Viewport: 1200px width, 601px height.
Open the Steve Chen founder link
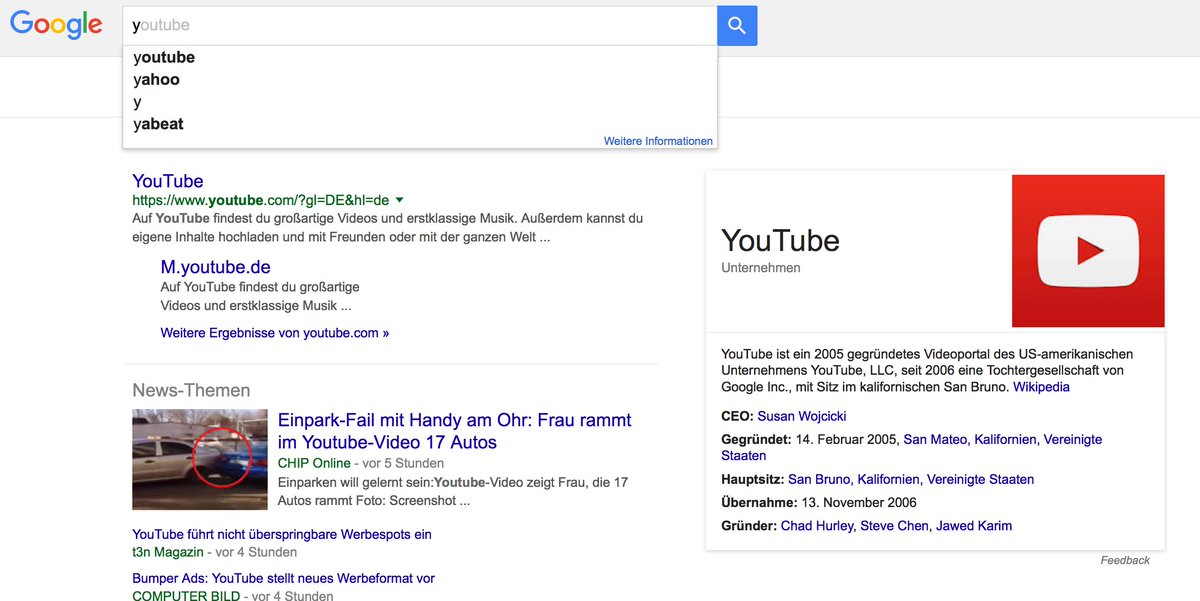[x=894, y=526]
